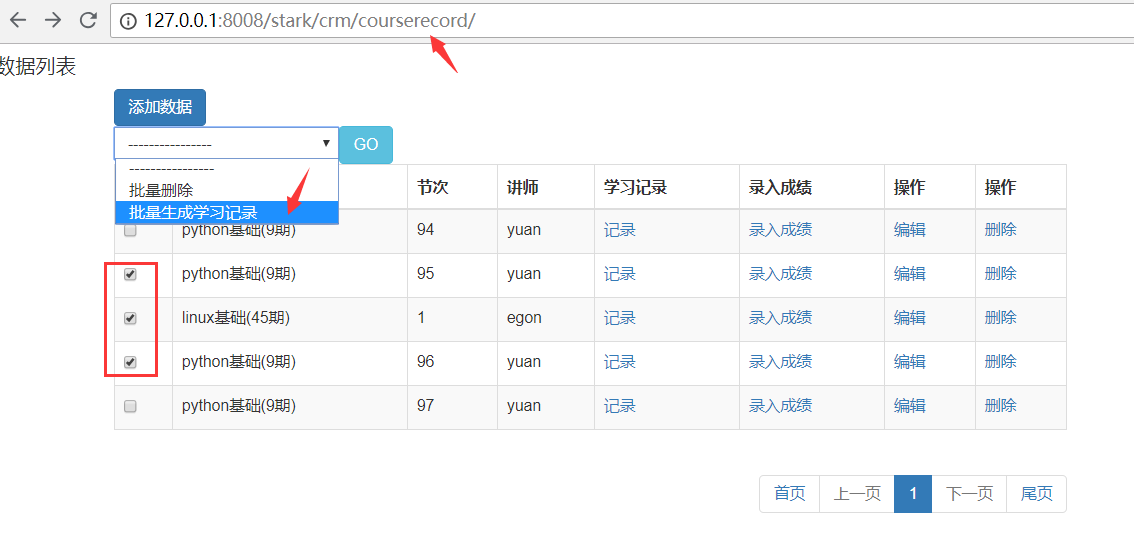The height and width of the screenshot is (541, 1134).
Task: Click the 数据列表 page heading
Action: [38, 67]
